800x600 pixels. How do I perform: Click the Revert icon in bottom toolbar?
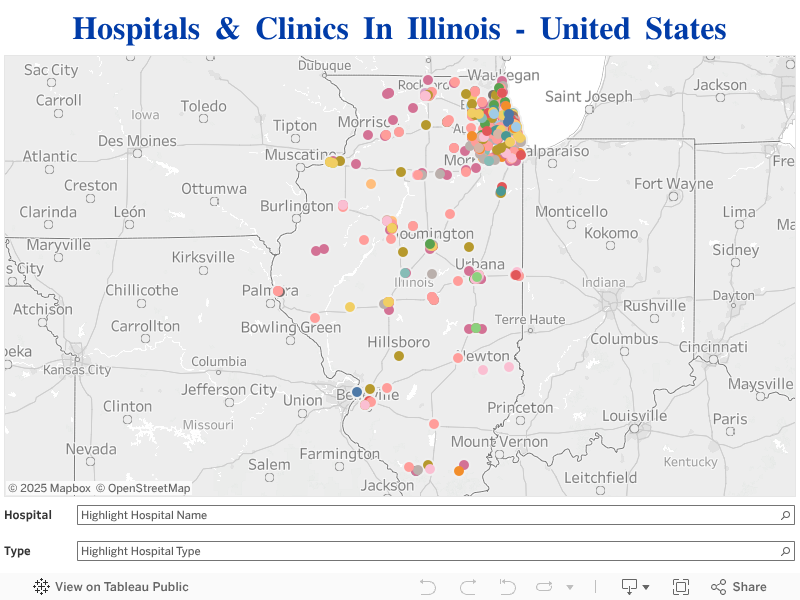click(x=508, y=587)
